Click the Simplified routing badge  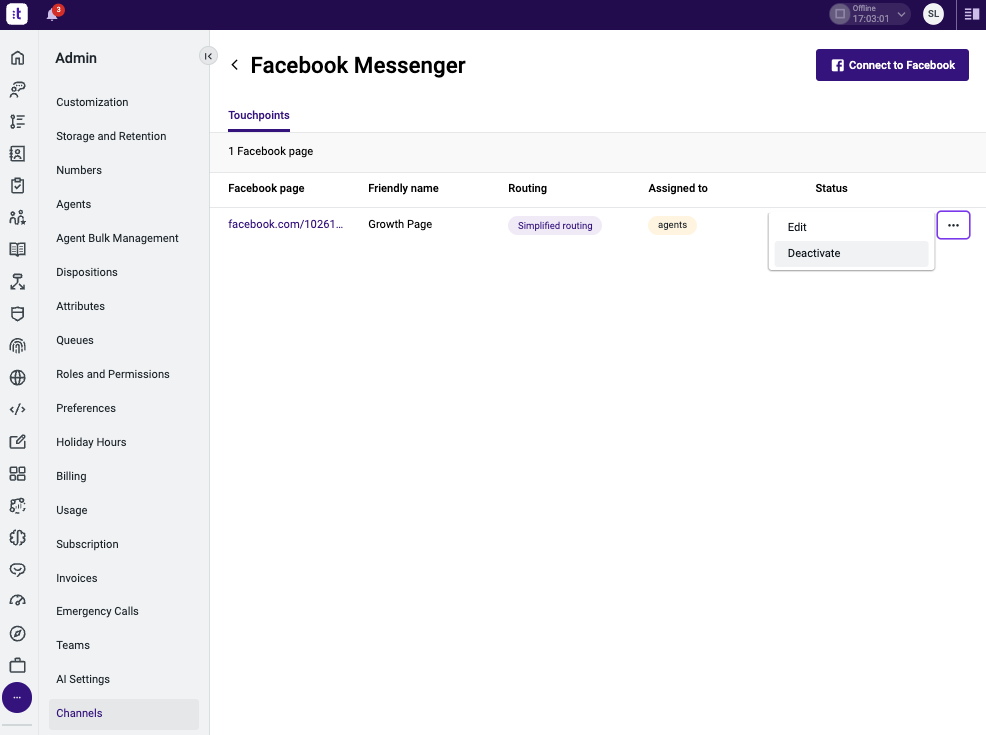pyautogui.click(x=555, y=226)
